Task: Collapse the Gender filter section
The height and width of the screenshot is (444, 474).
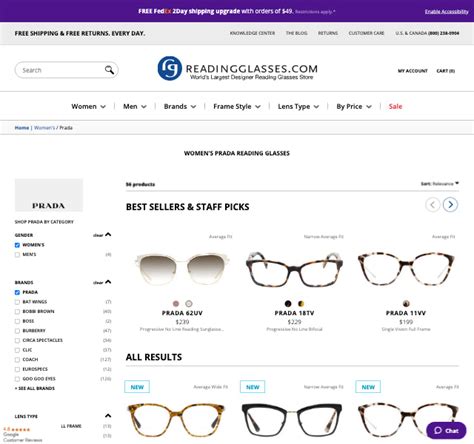Action: [108, 235]
